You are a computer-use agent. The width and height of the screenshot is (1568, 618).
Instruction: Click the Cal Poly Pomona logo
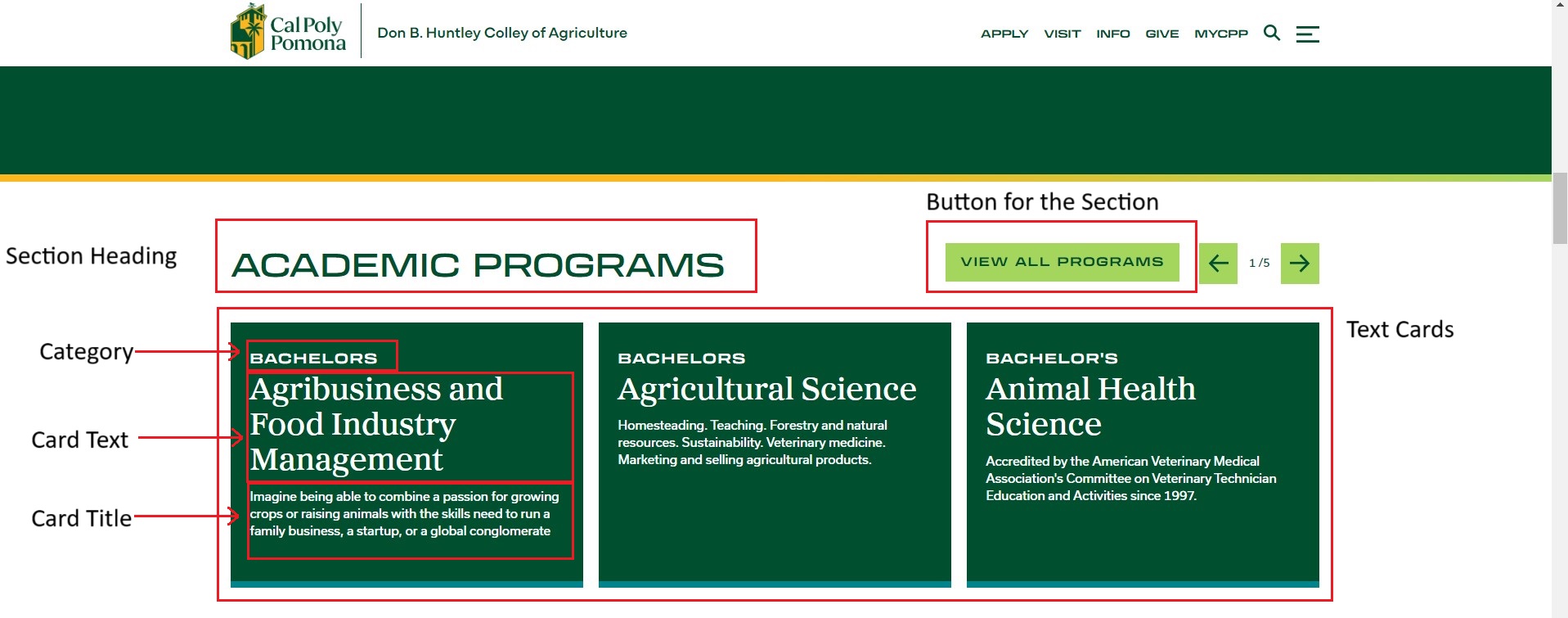tap(288, 32)
